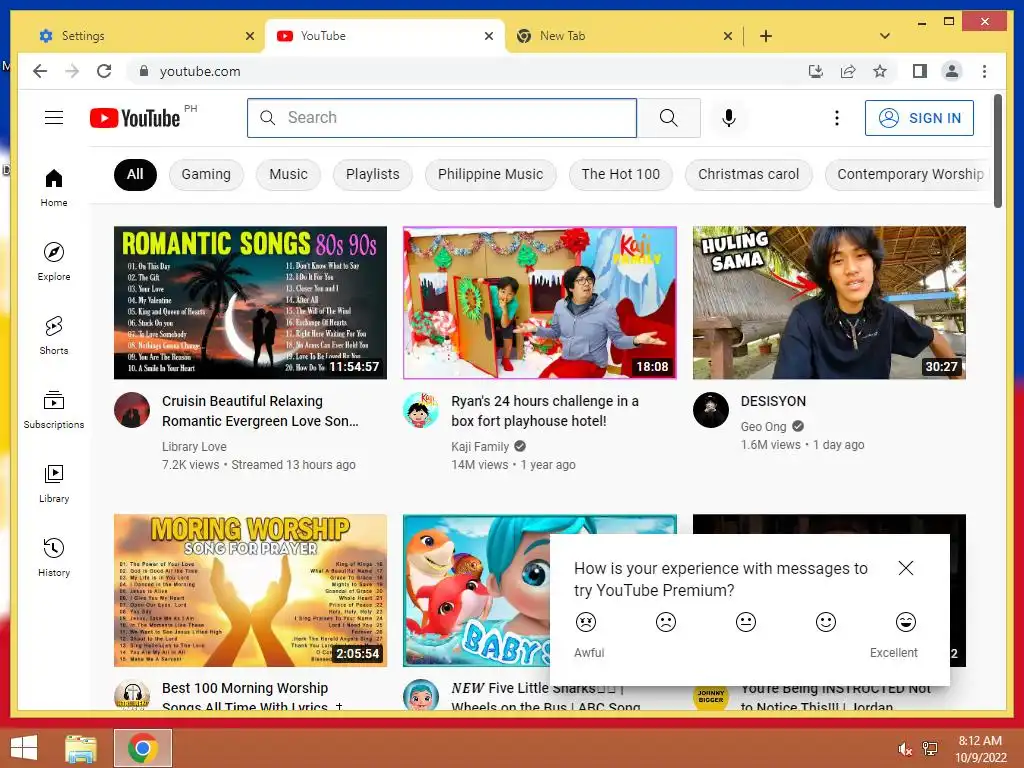This screenshot has height=768, width=1024.
Task: Click the search magnifier button
Action: coord(668,118)
